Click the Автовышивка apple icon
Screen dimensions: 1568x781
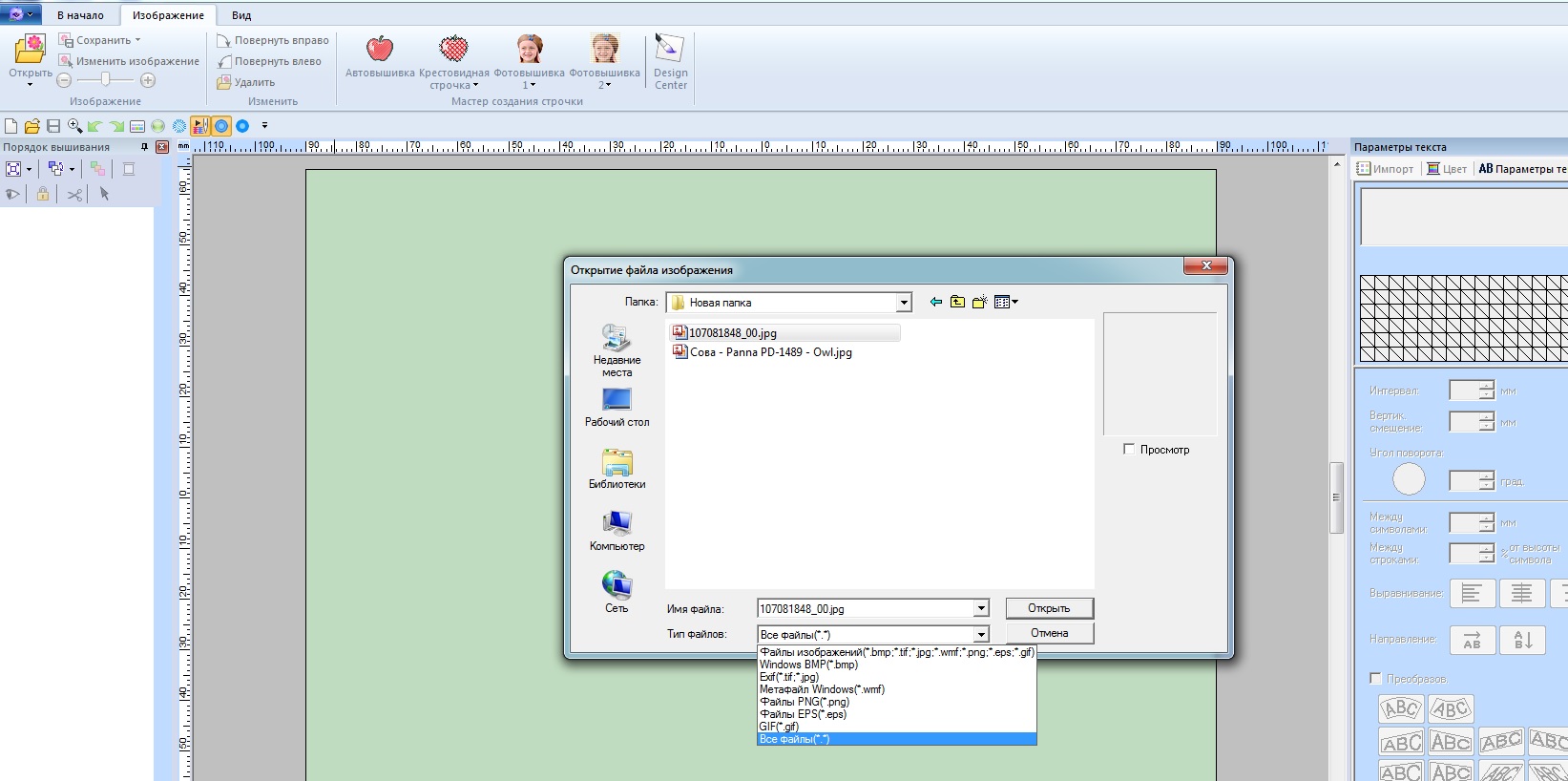point(380,49)
